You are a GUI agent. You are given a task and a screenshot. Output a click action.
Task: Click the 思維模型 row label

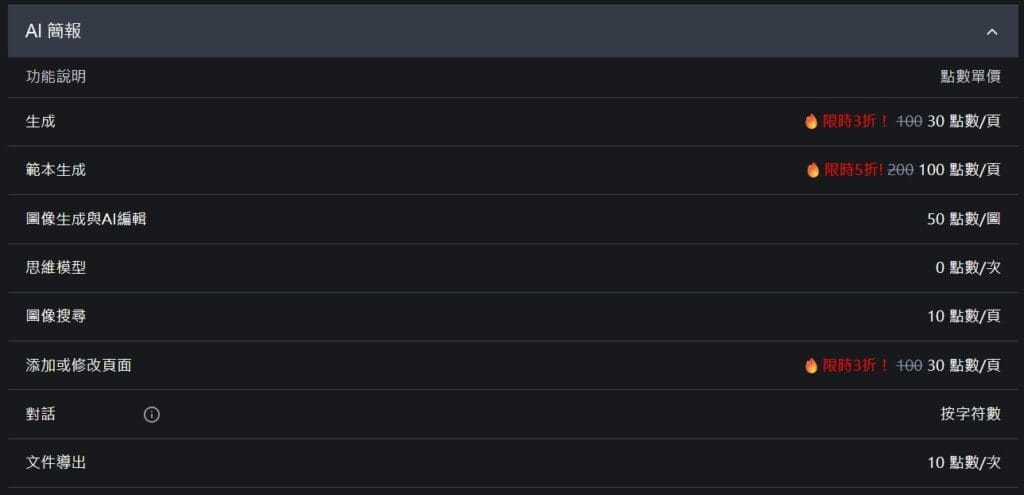[x=56, y=267]
